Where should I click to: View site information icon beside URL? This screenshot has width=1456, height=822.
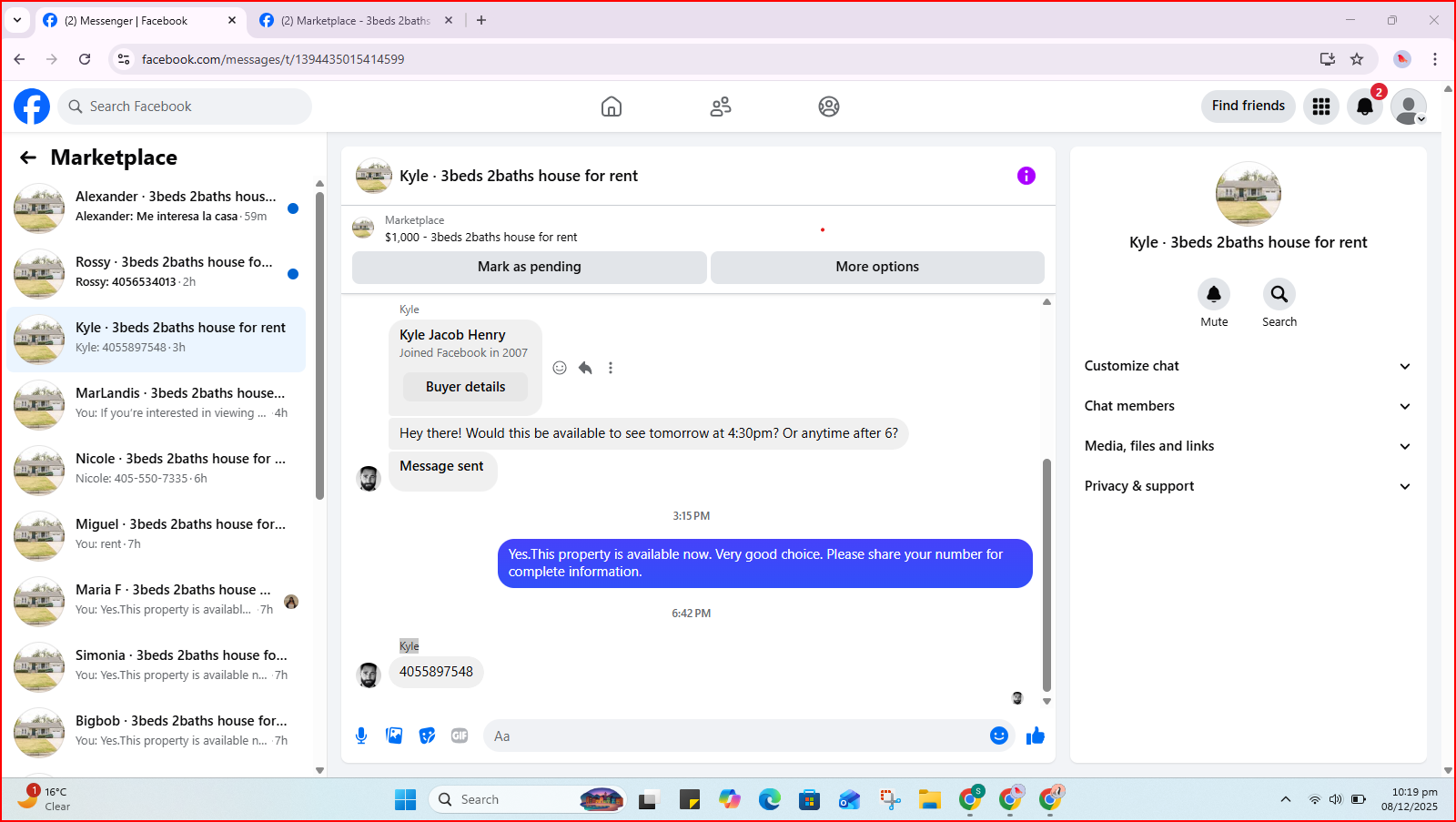pyautogui.click(x=124, y=59)
